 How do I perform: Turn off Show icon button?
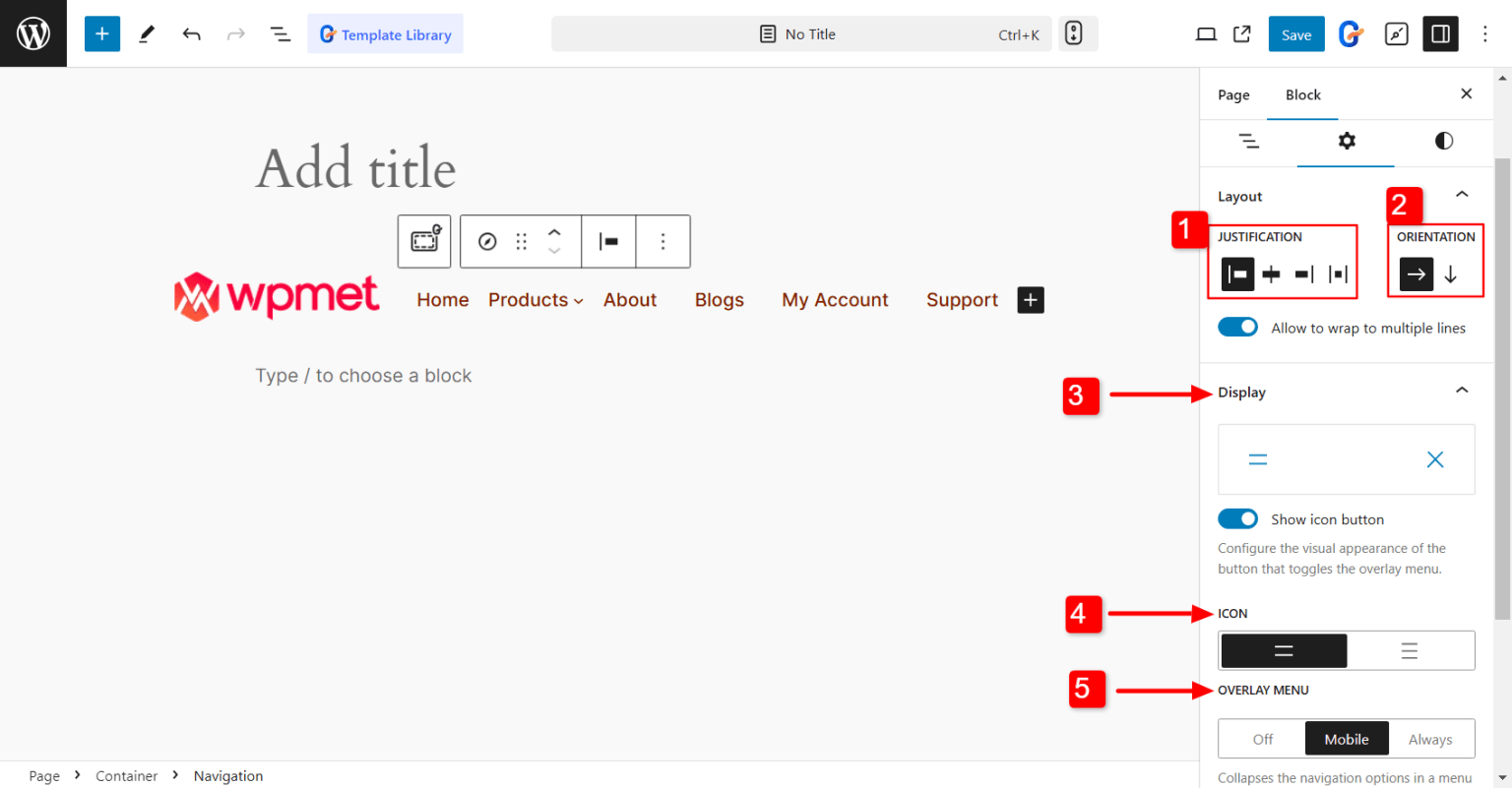point(1237,518)
